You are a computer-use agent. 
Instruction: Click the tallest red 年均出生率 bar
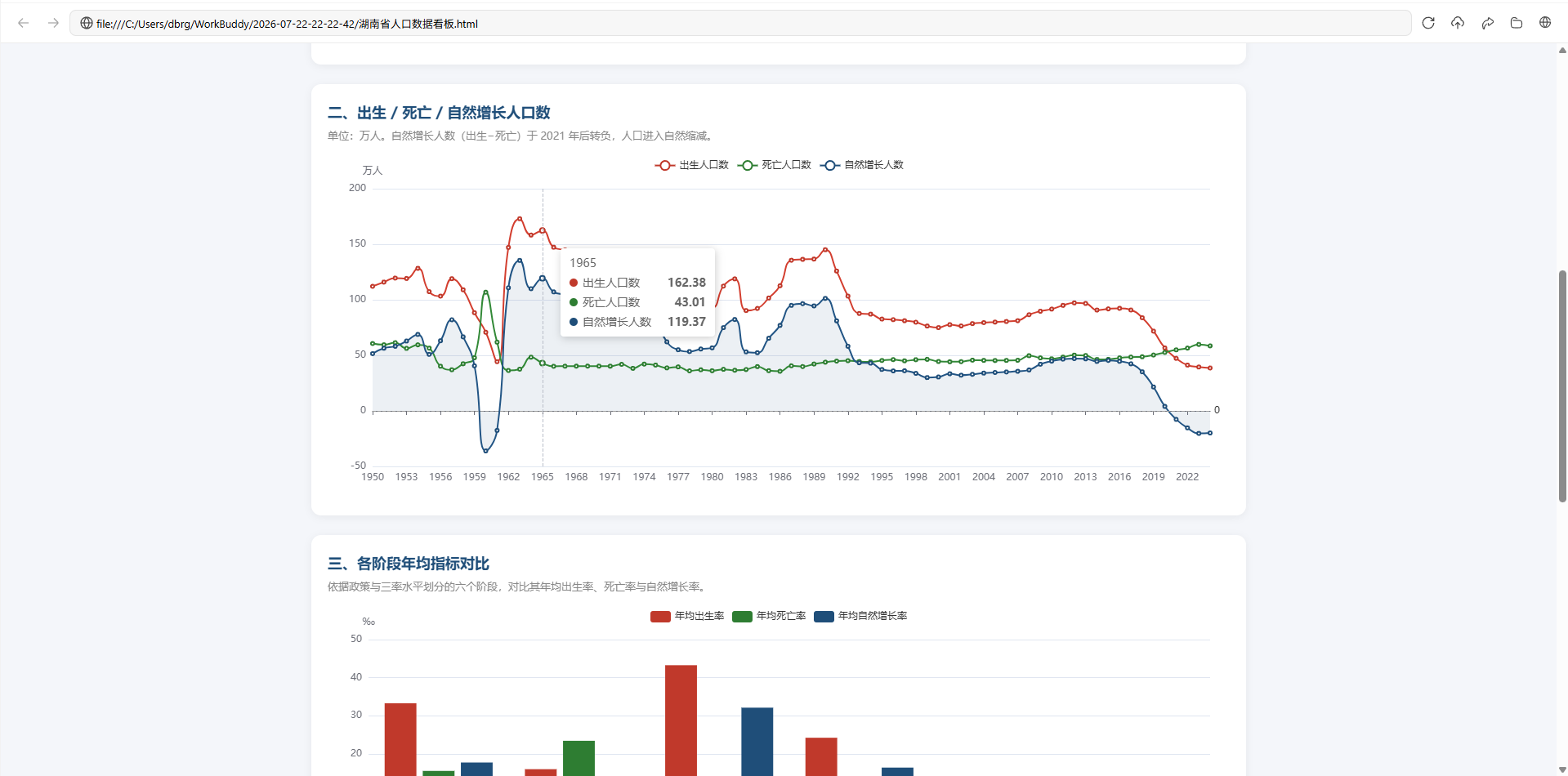(x=681, y=720)
